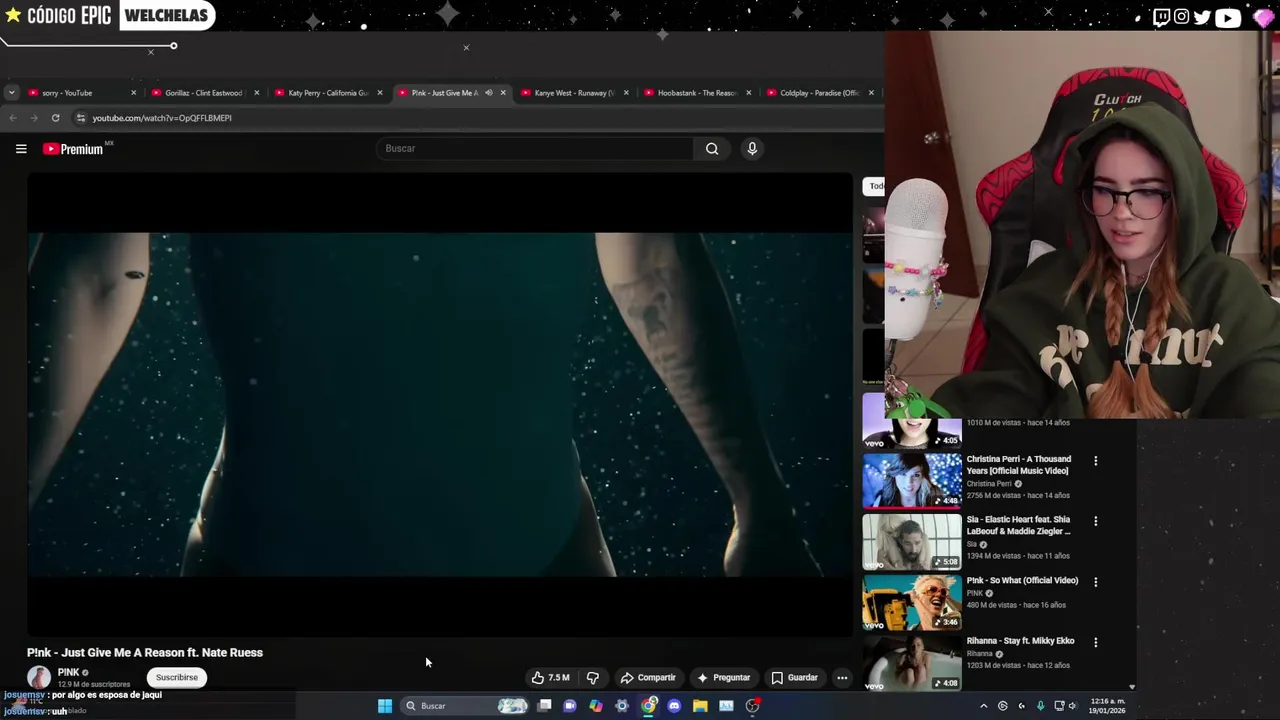Viewport: 1280px width, 720px height.
Task: Click the page scrollbar down arrow
Action: [x=1132, y=687]
